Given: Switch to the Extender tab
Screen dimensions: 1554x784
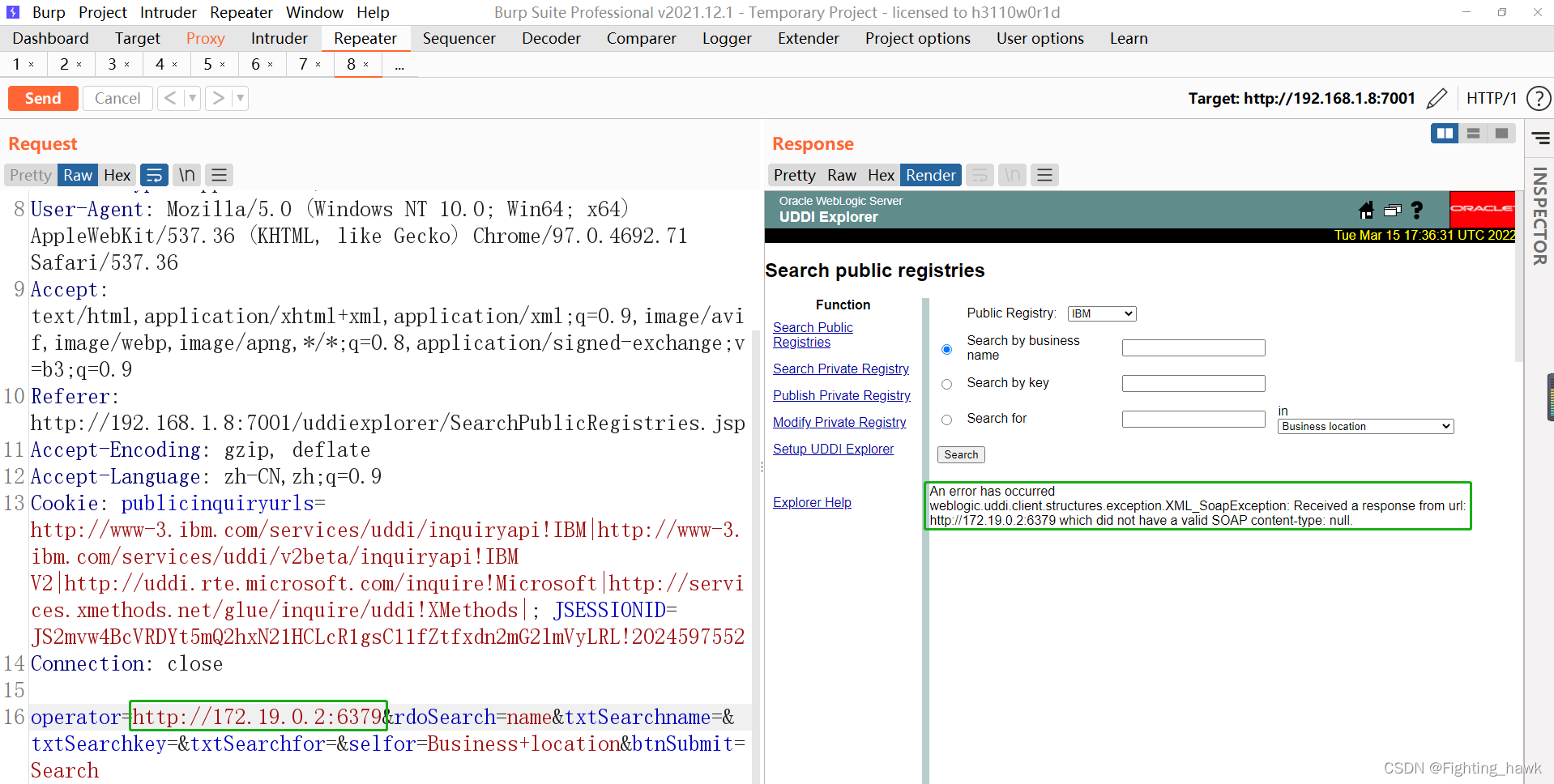Looking at the screenshot, I should pos(809,38).
